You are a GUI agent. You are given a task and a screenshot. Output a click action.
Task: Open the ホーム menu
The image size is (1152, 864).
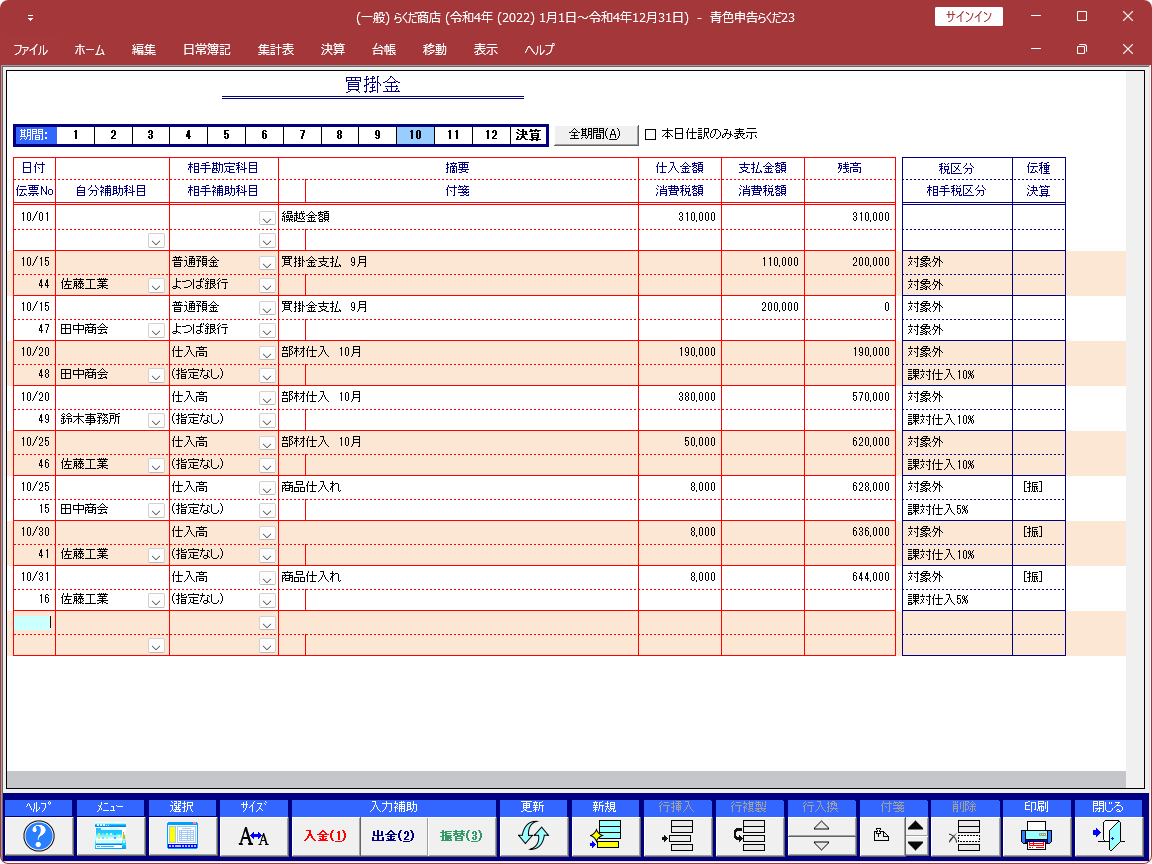click(90, 50)
